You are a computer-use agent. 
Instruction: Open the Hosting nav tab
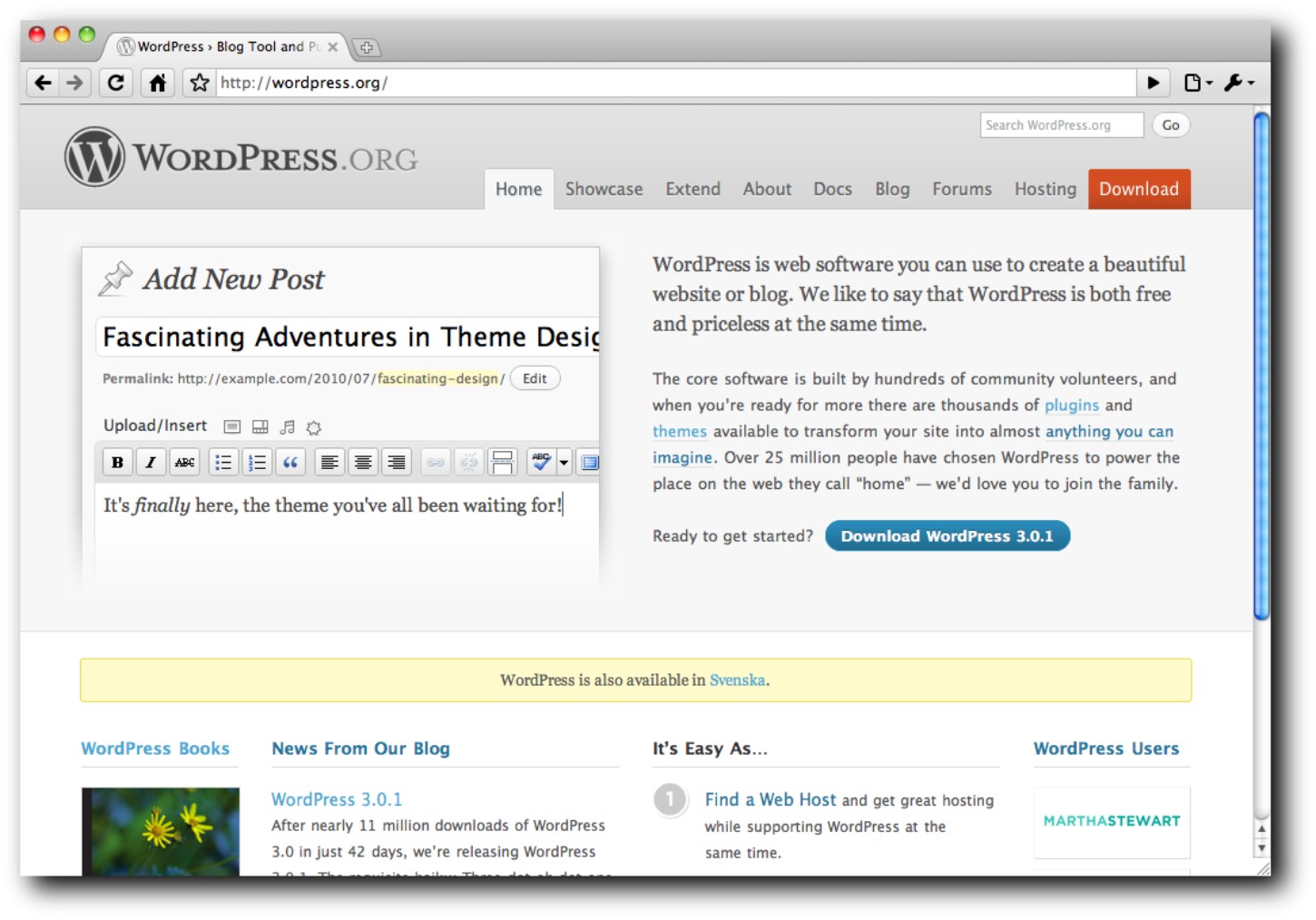pyautogui.click(x=1046, y=189)
